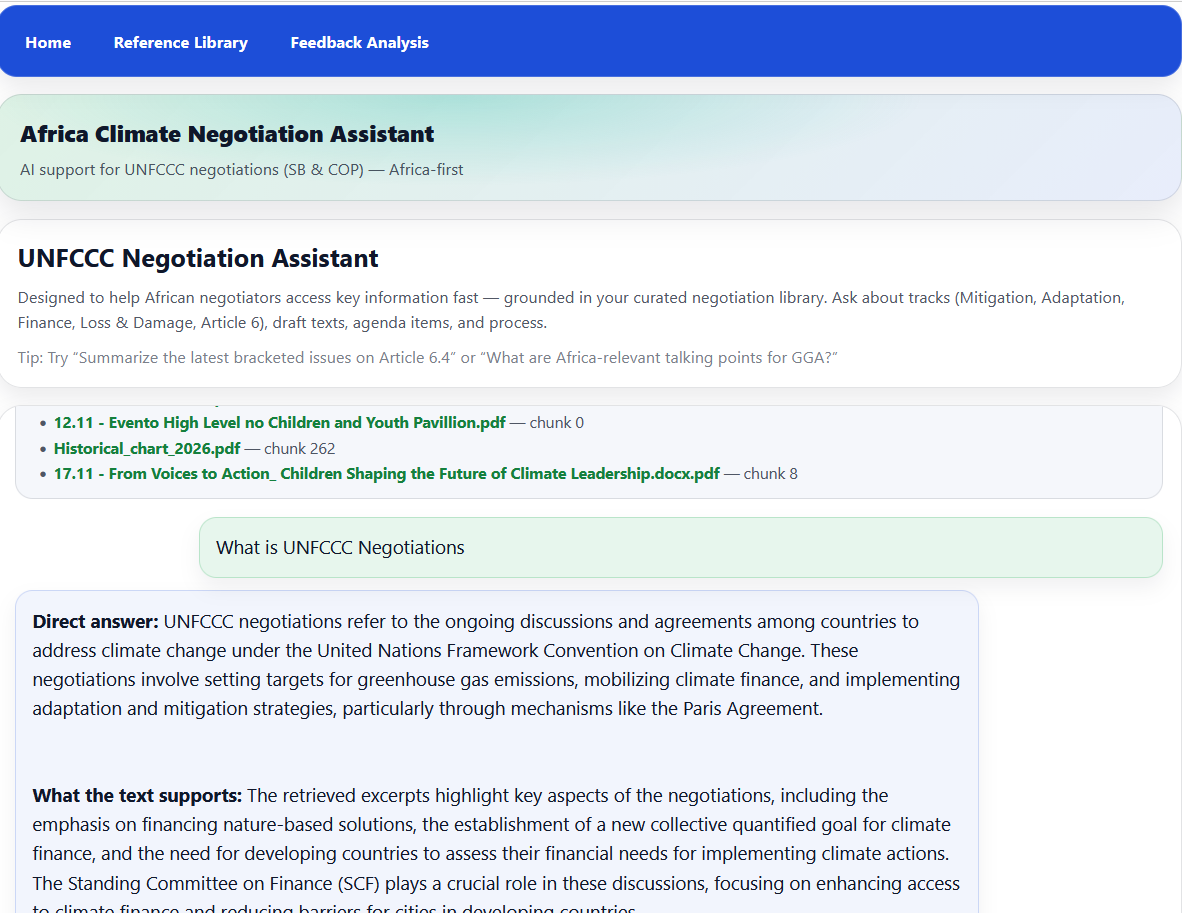Open the Reference Library page

(x=180, y=42)
